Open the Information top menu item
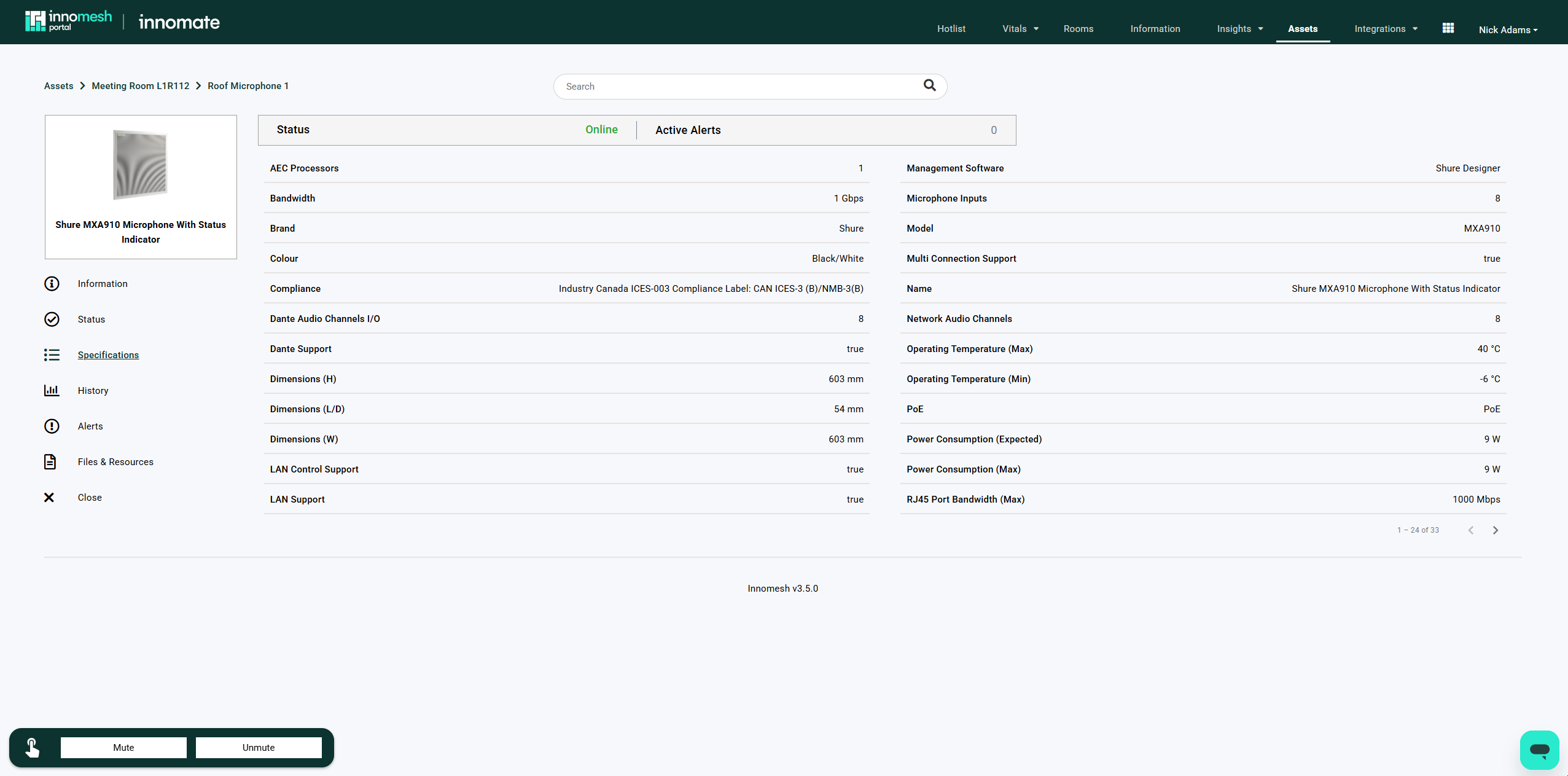The width and height of the screenshot is (1568, 776). [1155, 29]
